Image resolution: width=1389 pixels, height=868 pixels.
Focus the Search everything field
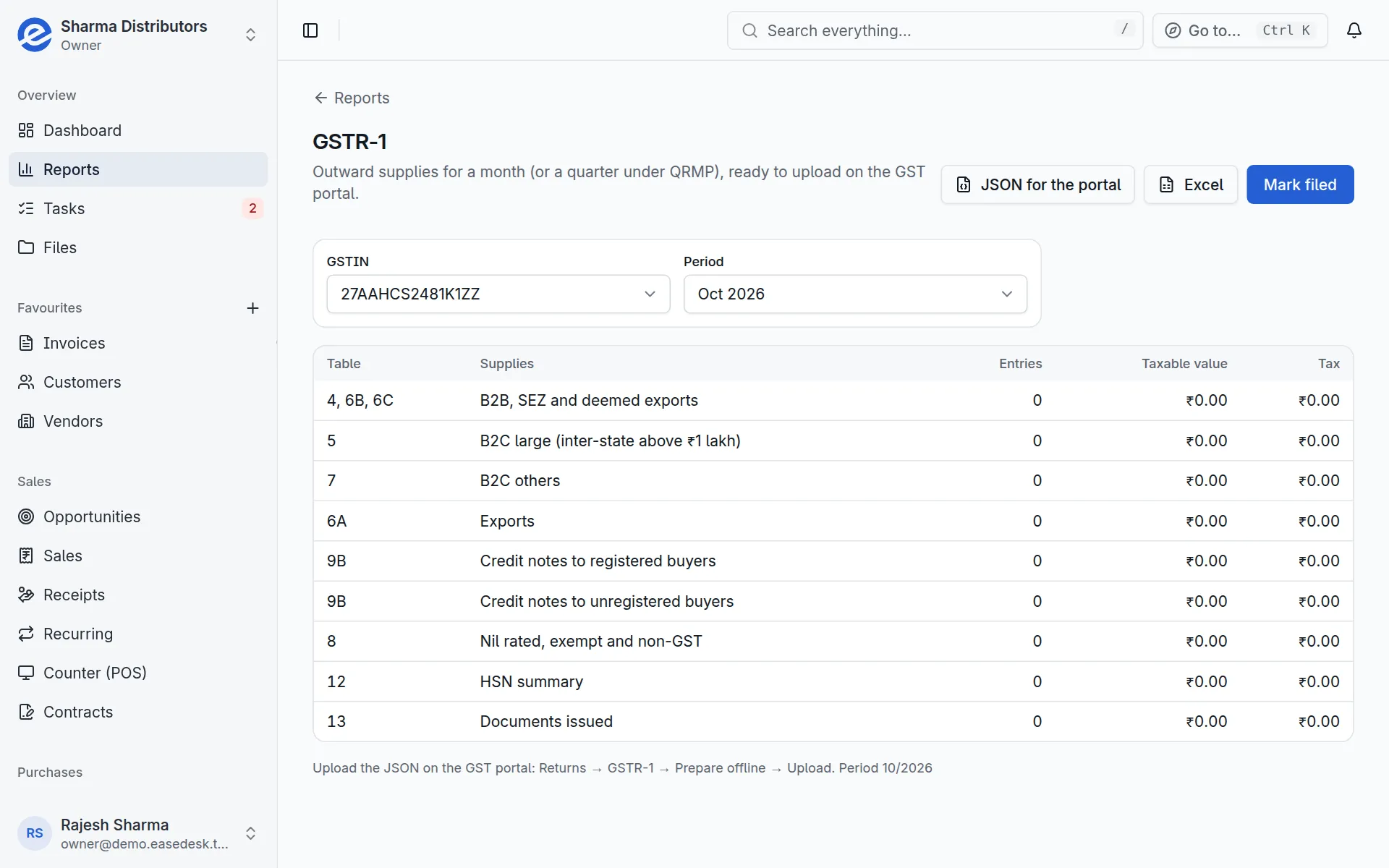click(935, 30)
